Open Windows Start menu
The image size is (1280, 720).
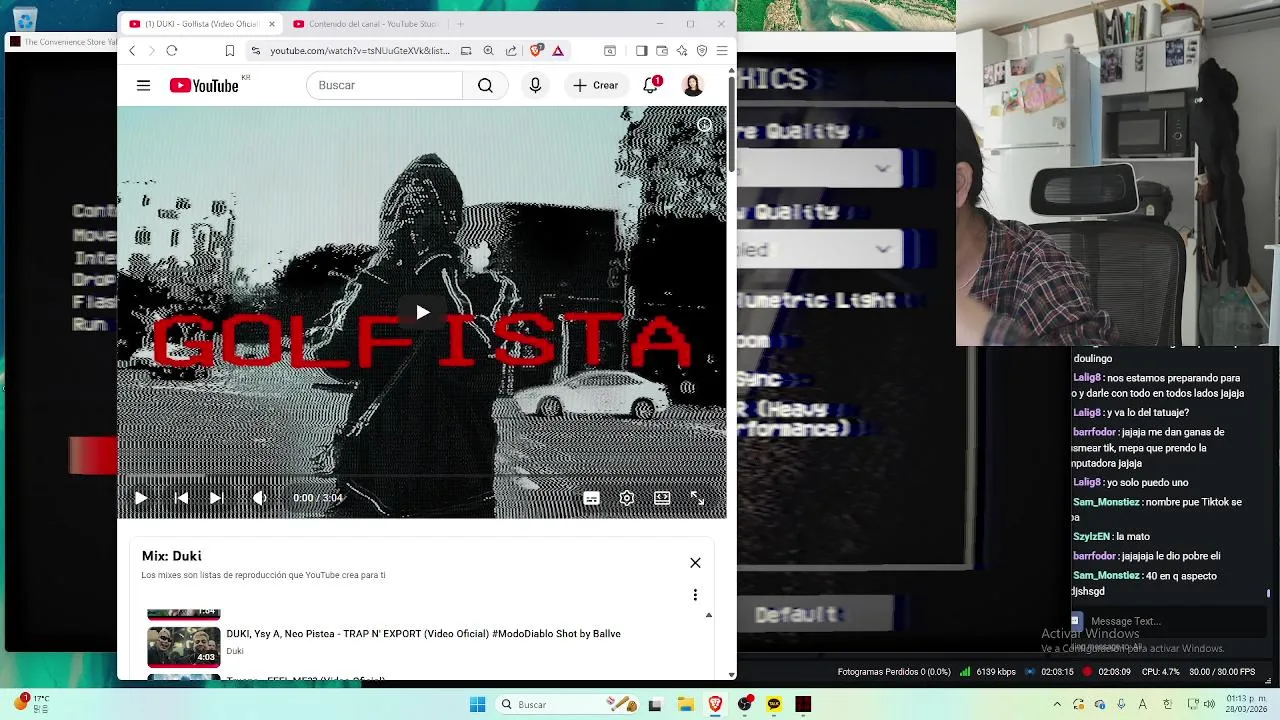(477, 705)
